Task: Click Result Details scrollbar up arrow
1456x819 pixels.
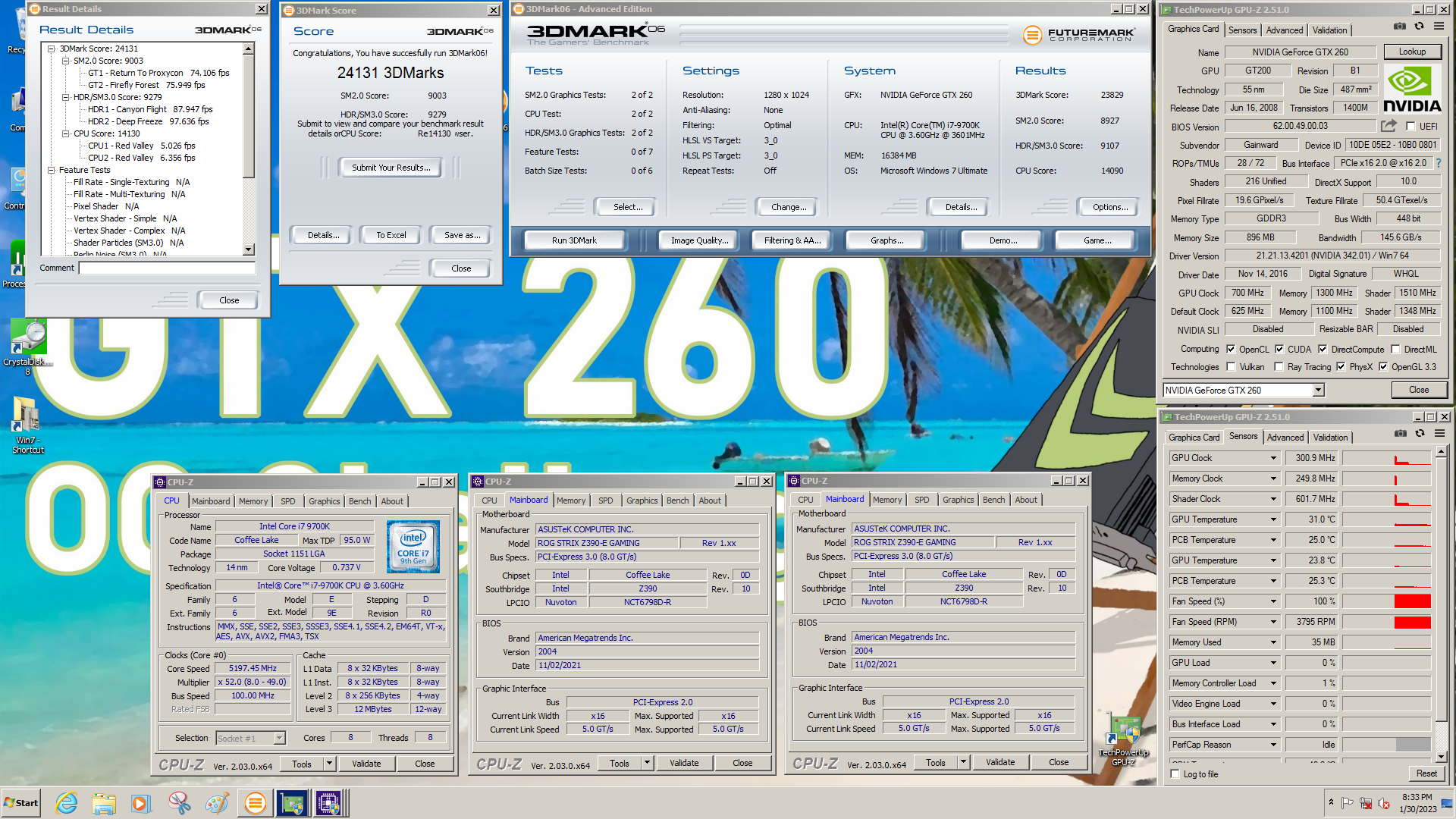Action: (x=248, y=49)
